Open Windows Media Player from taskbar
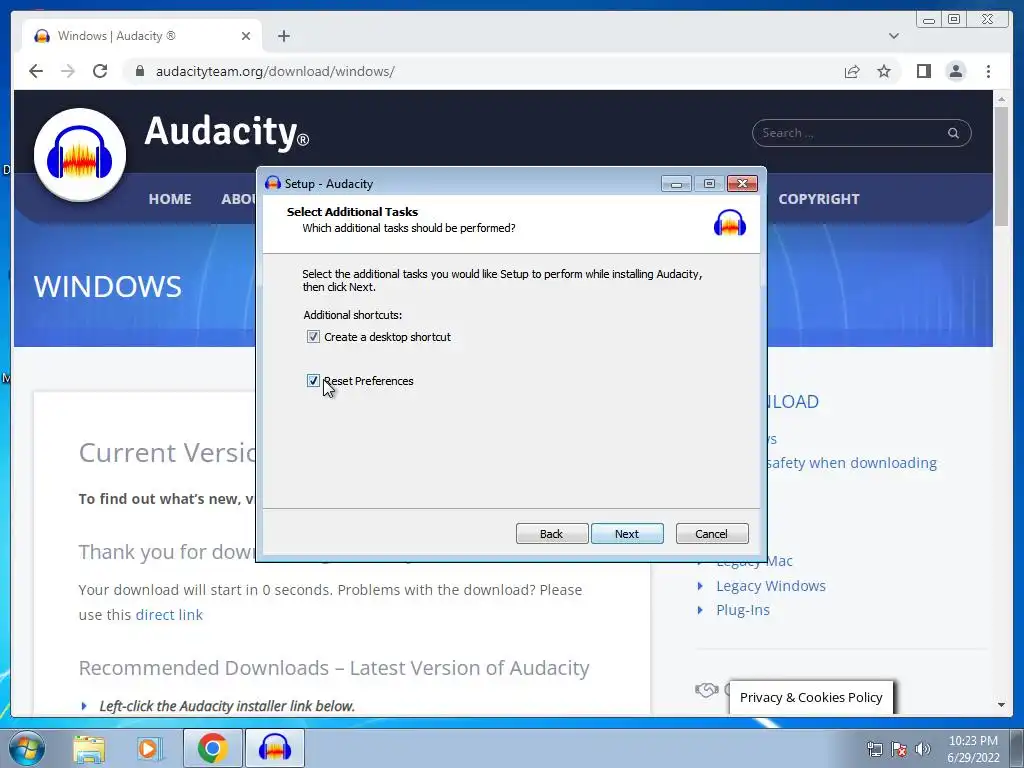 [150, 748]
